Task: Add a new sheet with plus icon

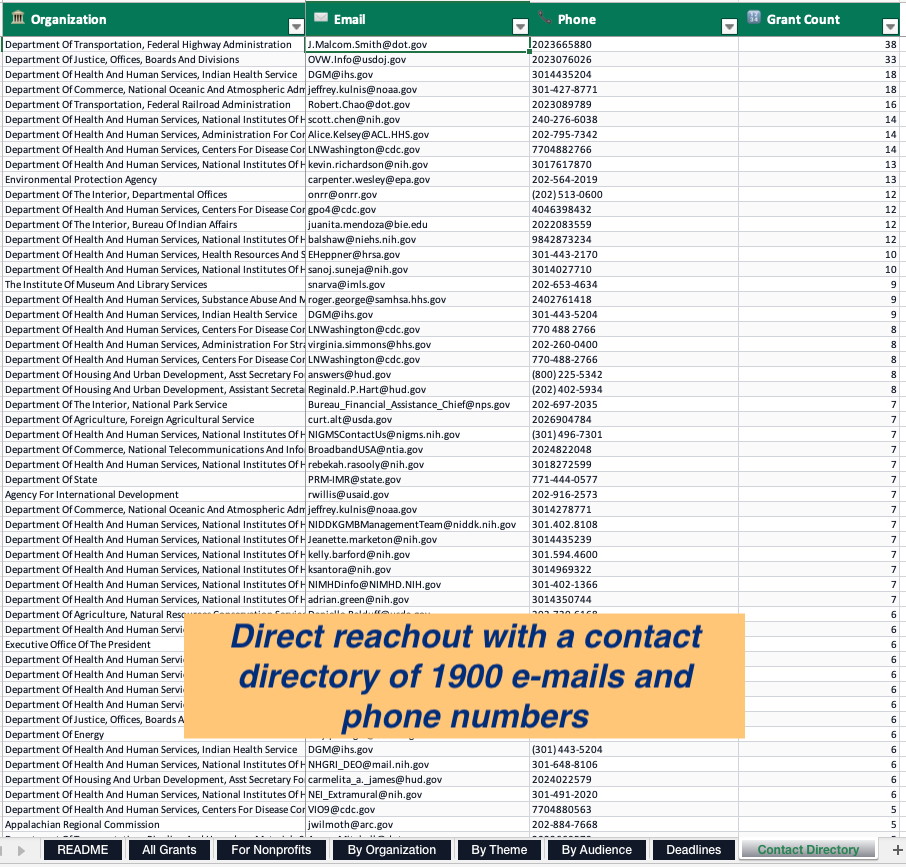Action: tap(897, 850)
